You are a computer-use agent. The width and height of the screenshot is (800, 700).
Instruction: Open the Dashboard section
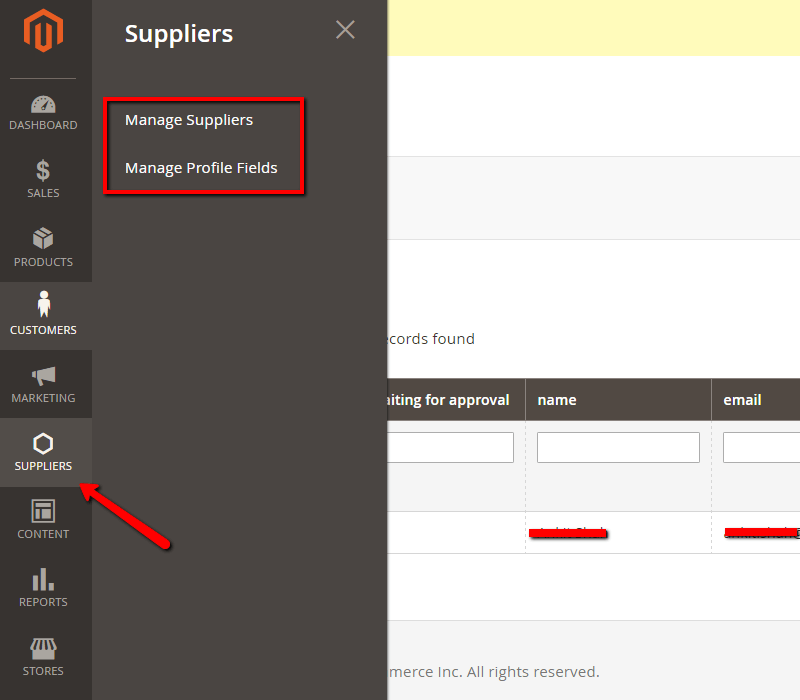43,112
